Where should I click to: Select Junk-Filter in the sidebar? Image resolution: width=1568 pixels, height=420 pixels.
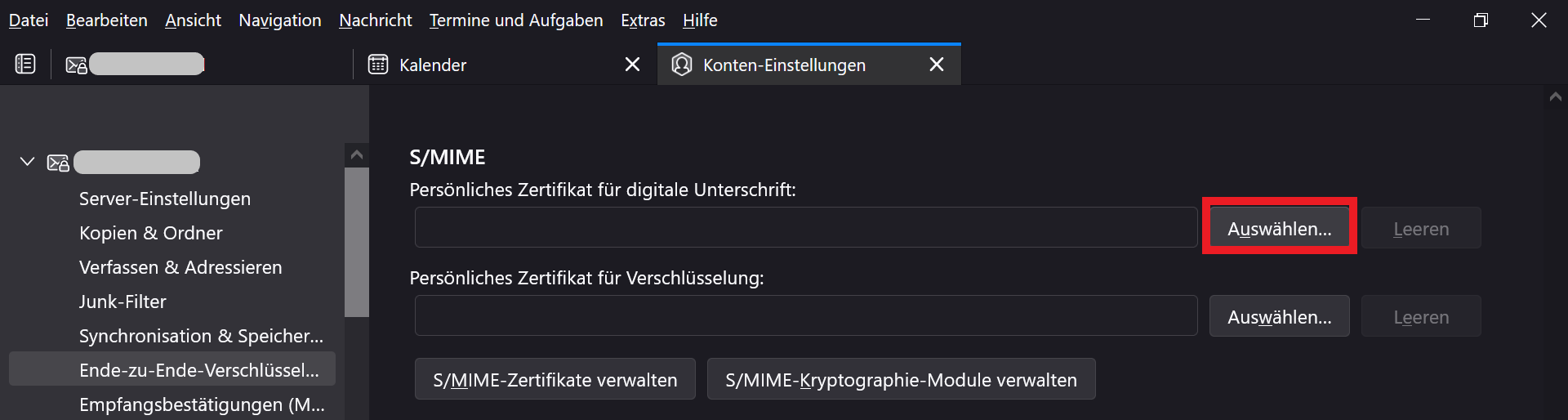coord(122,302)
